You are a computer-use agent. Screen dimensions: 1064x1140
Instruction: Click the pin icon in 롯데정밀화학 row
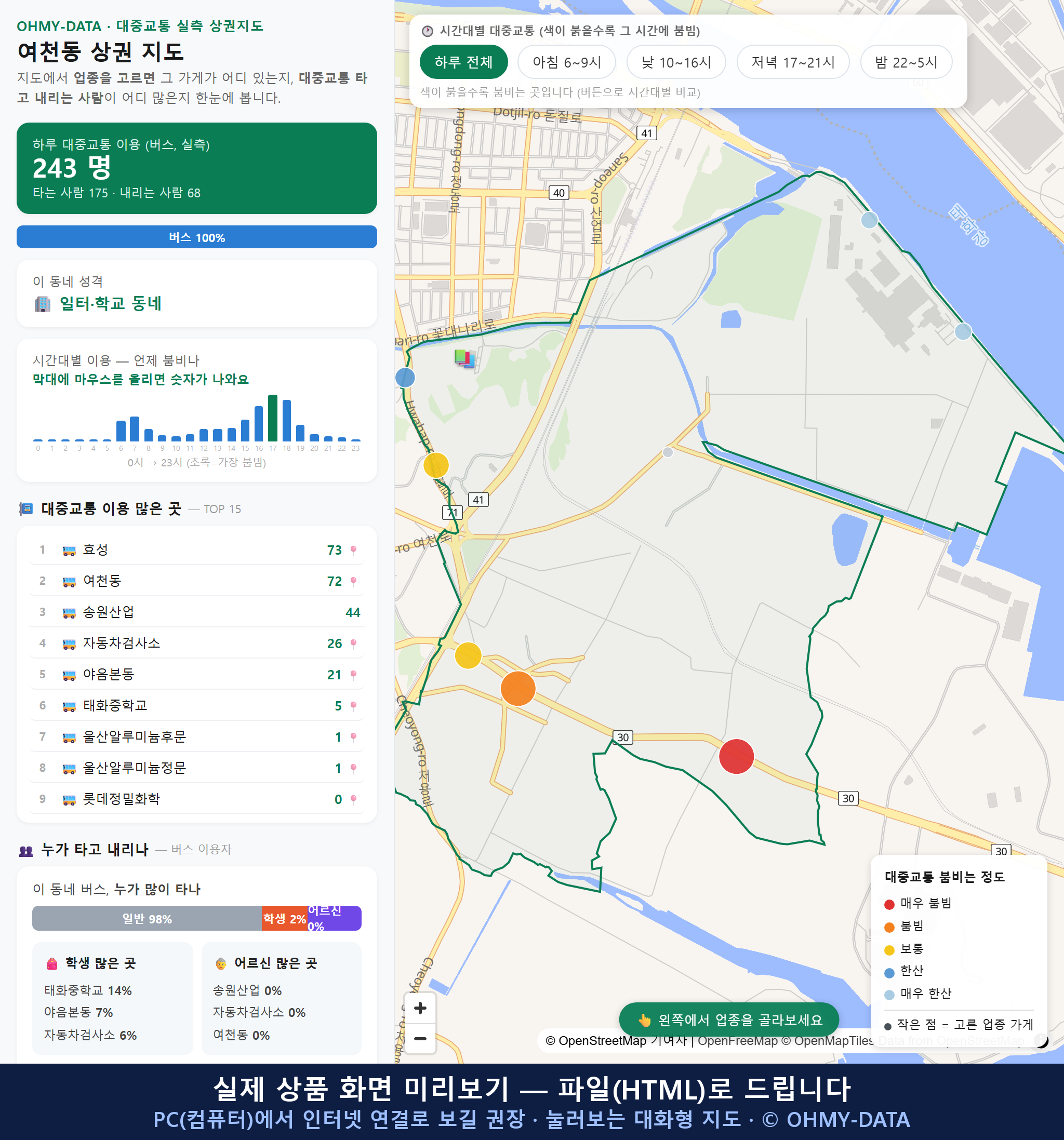[353, 799]
